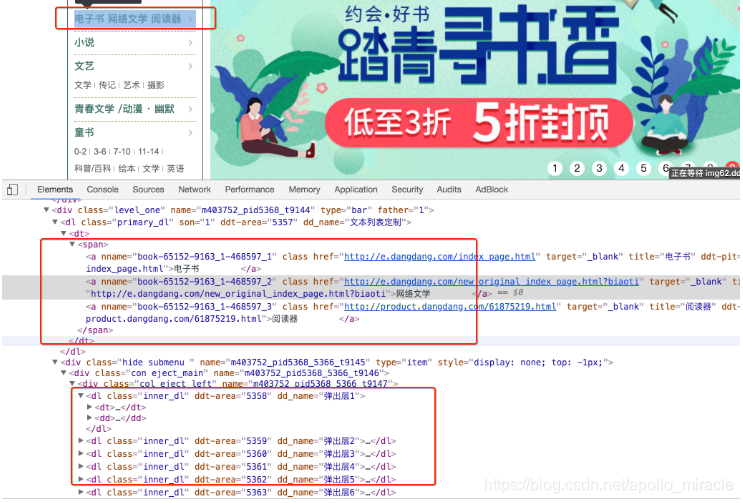The width and height of the screenshot is (743, 503).
Task: Switch to the Console tab
Action: pyautogui.click(x=102, y=189)
